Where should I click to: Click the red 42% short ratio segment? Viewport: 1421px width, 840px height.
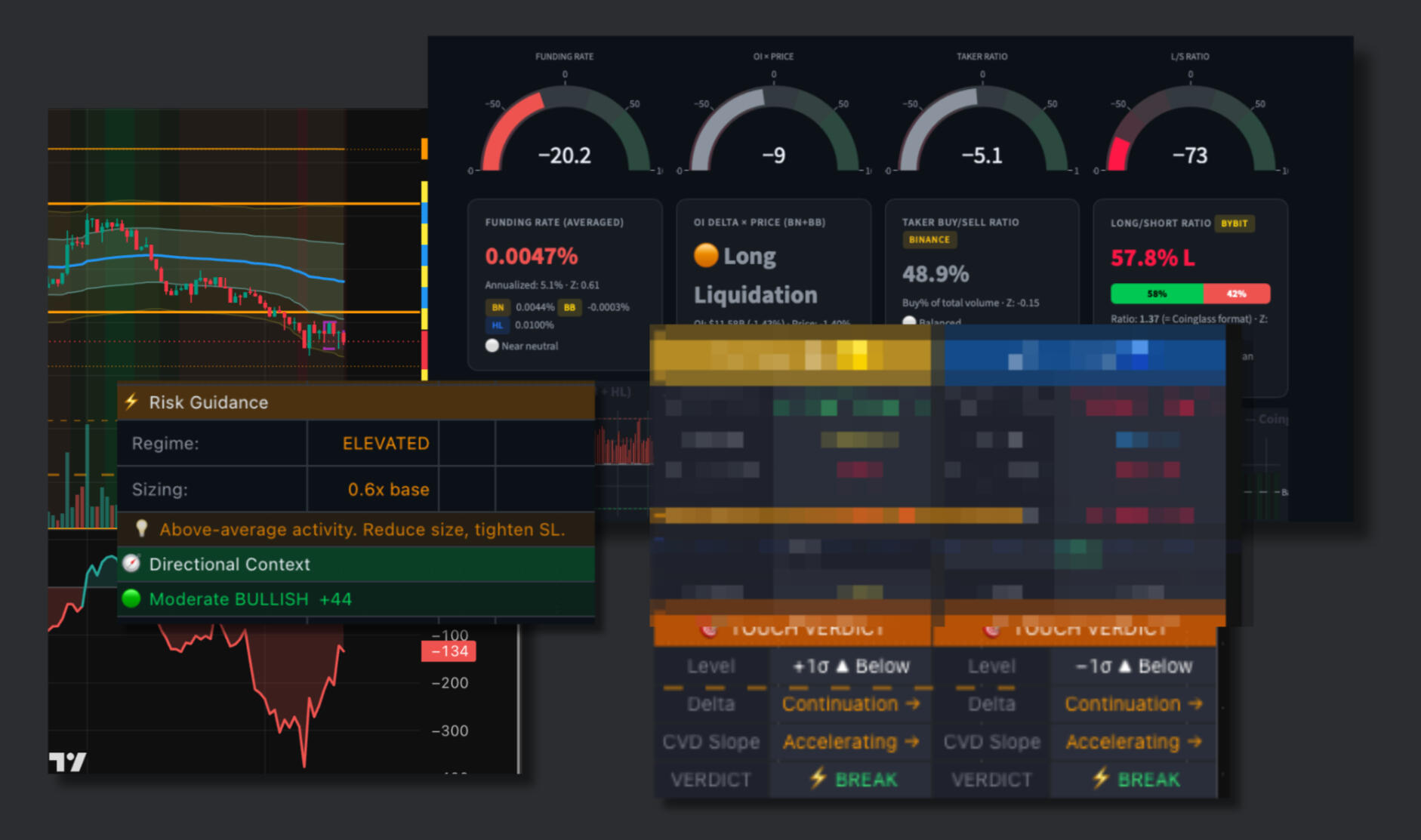tap(1237, 294)
